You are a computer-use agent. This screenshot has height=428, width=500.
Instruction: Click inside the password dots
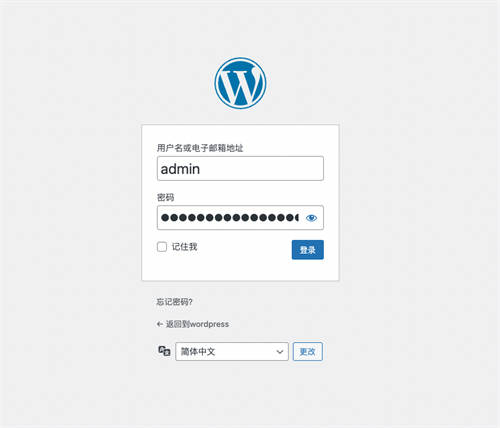pyautogui.click(x=229, y=218)
